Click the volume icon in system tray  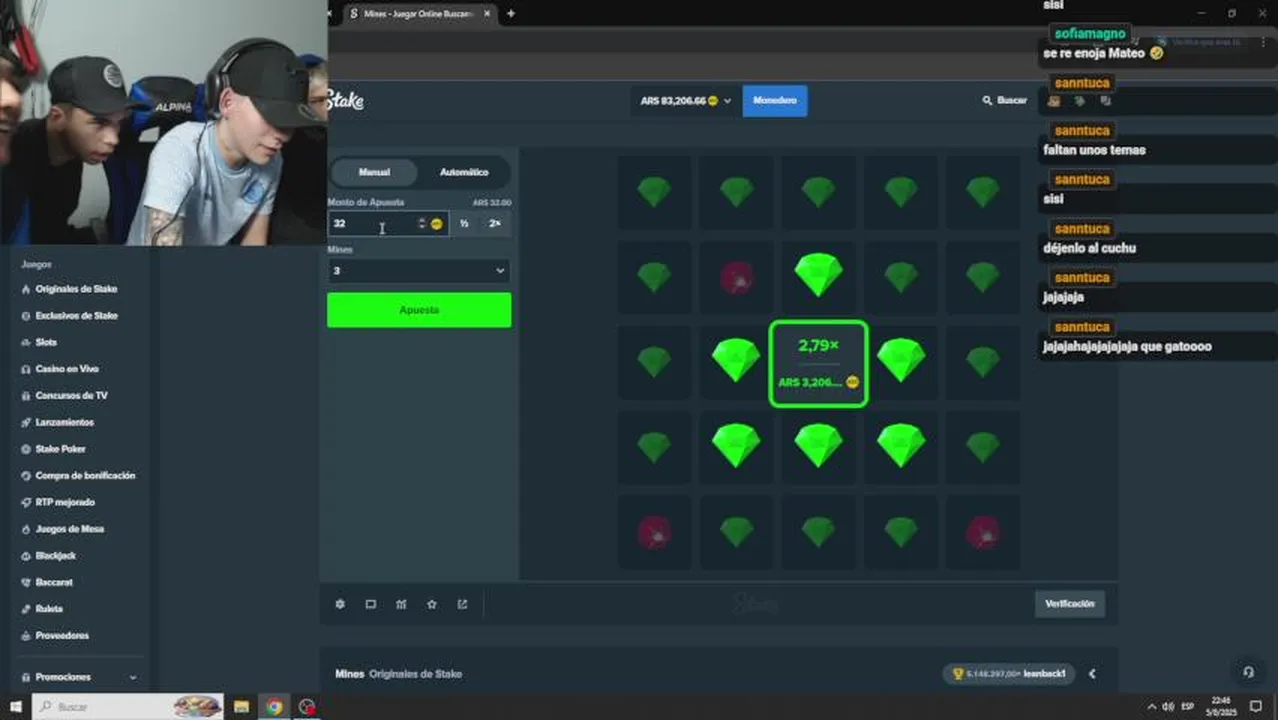1168,706
